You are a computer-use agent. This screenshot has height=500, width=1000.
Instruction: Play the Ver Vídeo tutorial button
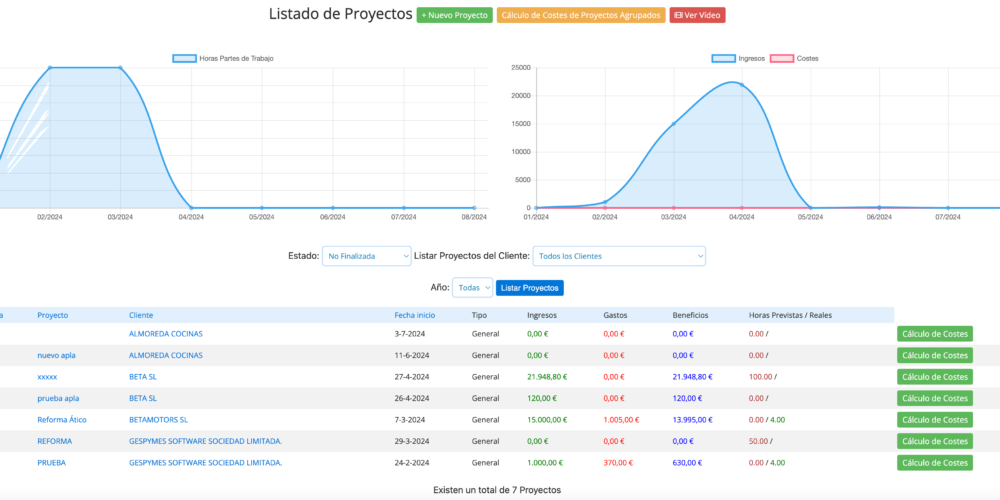click(697, 15)
